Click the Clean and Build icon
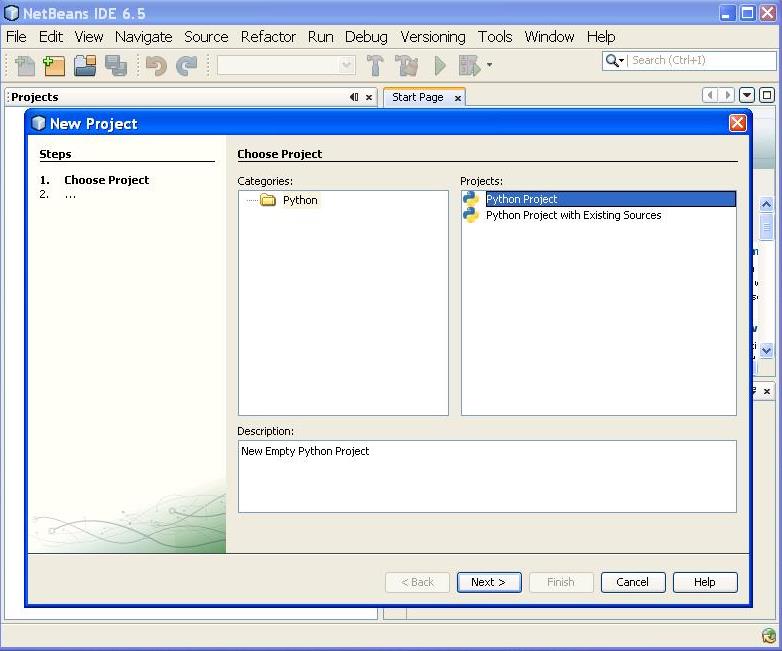 pyautogui.click(x=406, y=65)
